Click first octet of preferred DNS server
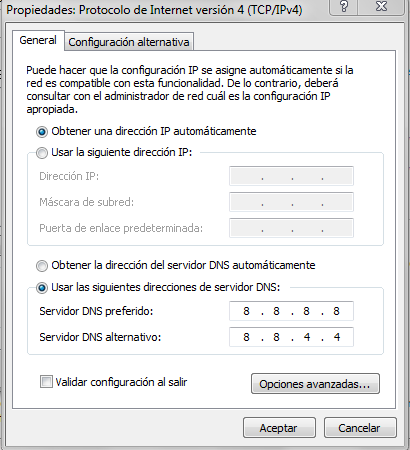Viewport: 410px width, 450px height. click(x=246, y=311)
